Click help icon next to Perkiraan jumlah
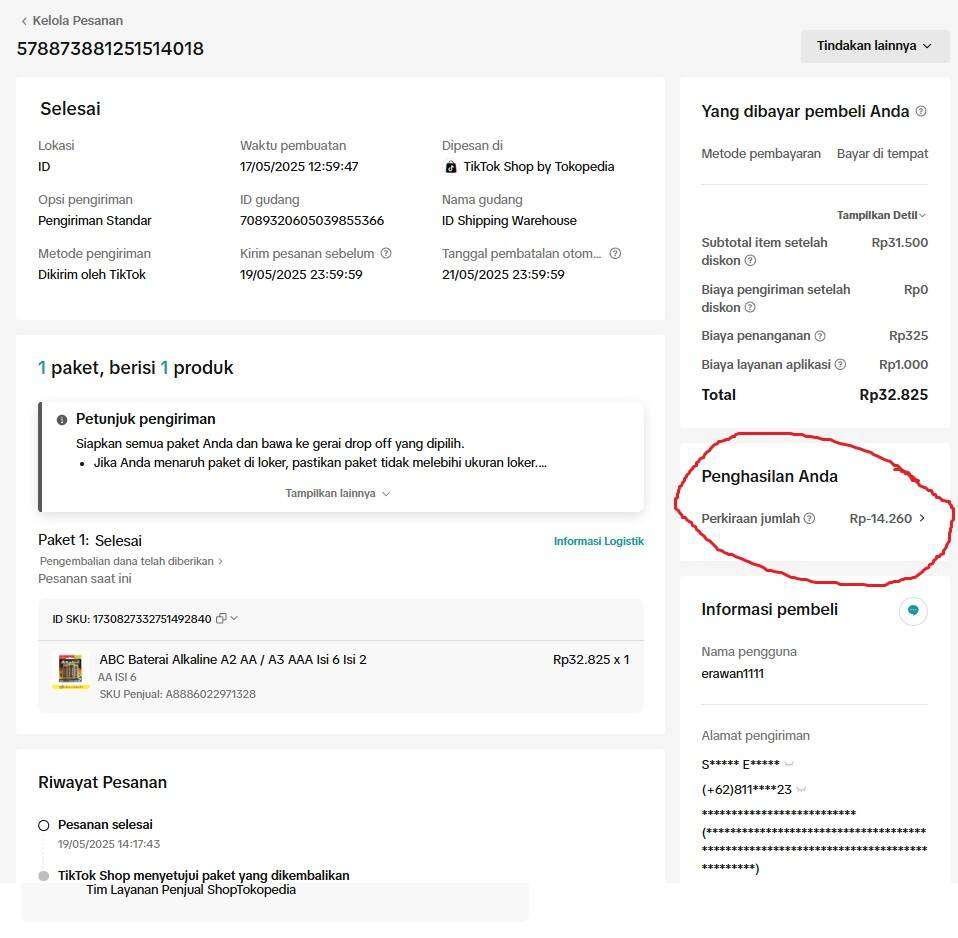This screenshot has height=938, width=958. pyautogui.click(x=810, y=518)
